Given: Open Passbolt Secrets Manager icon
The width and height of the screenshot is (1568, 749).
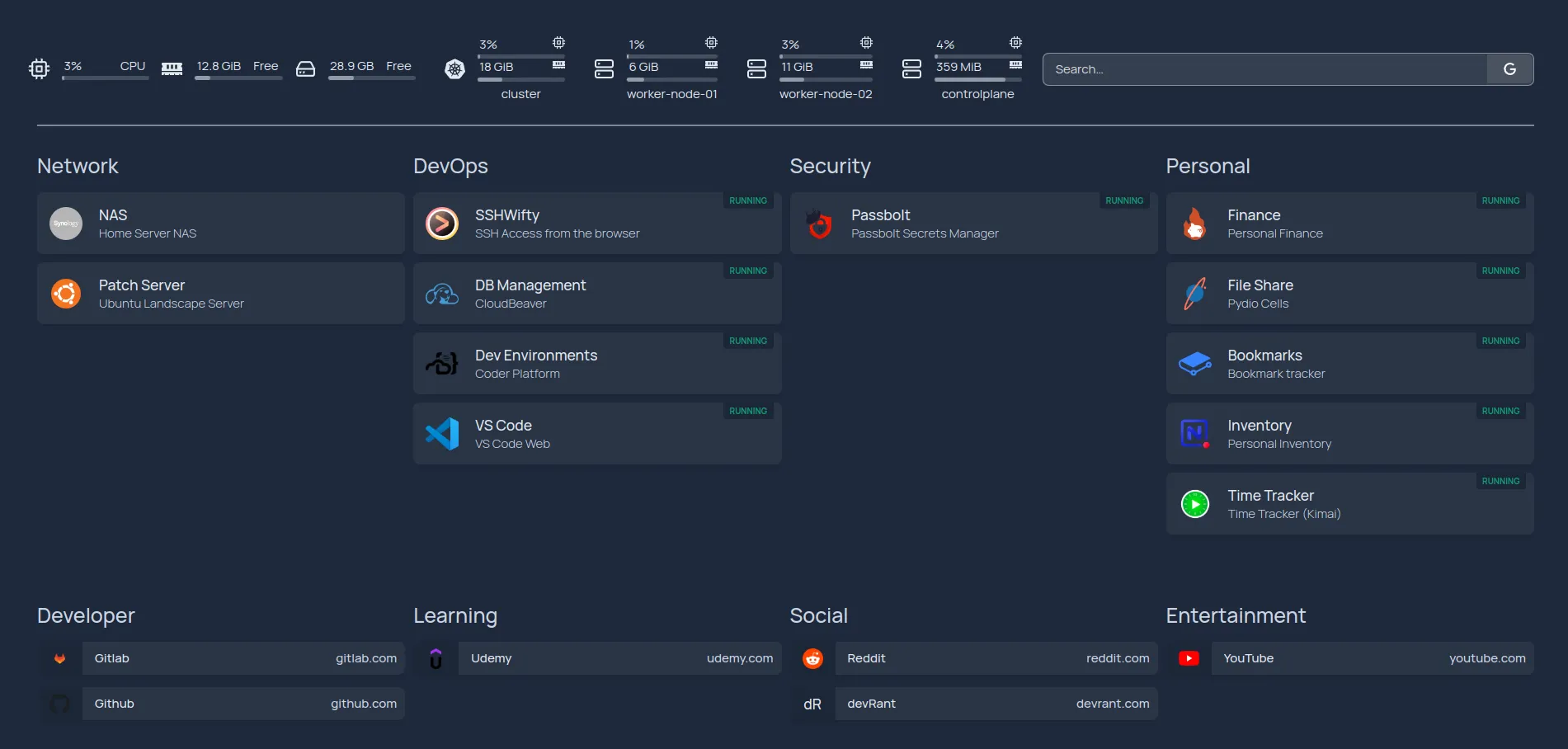Looking at the screenshot, I should pyautogui.click(x=818, y=223).
